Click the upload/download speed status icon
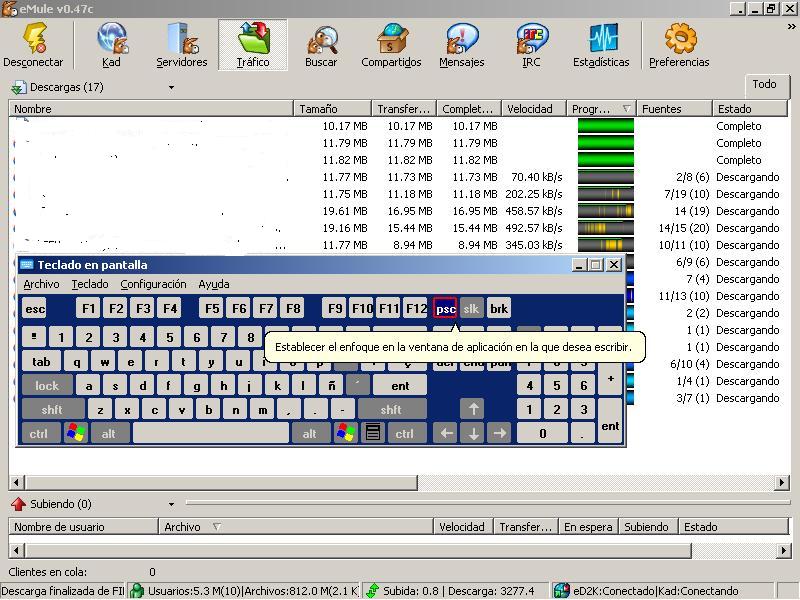The height and width of the screenshot is (600, 800). click(x=372, y=591)
